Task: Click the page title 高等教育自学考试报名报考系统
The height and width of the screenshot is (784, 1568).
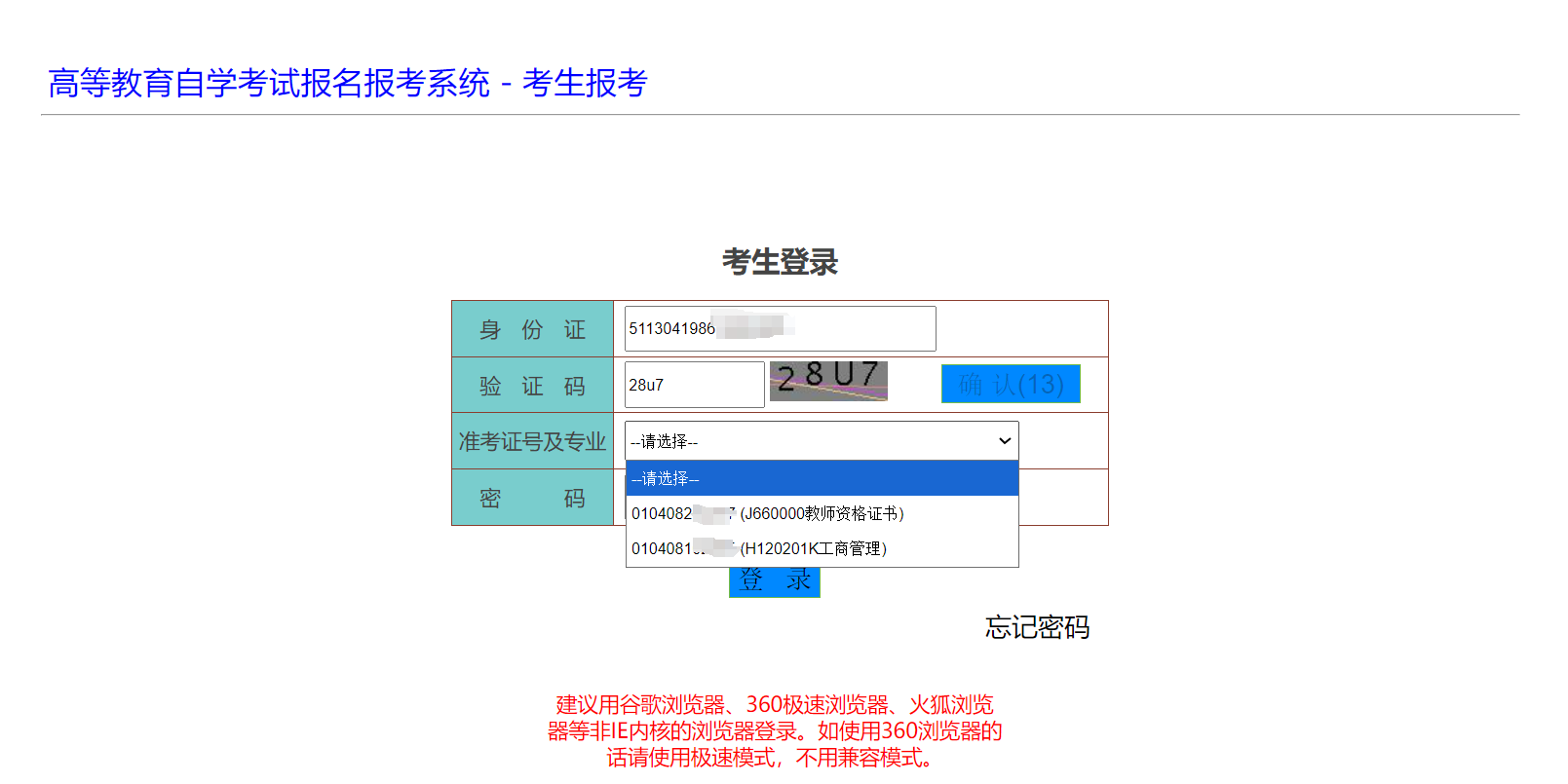Action: pos(269,84)
